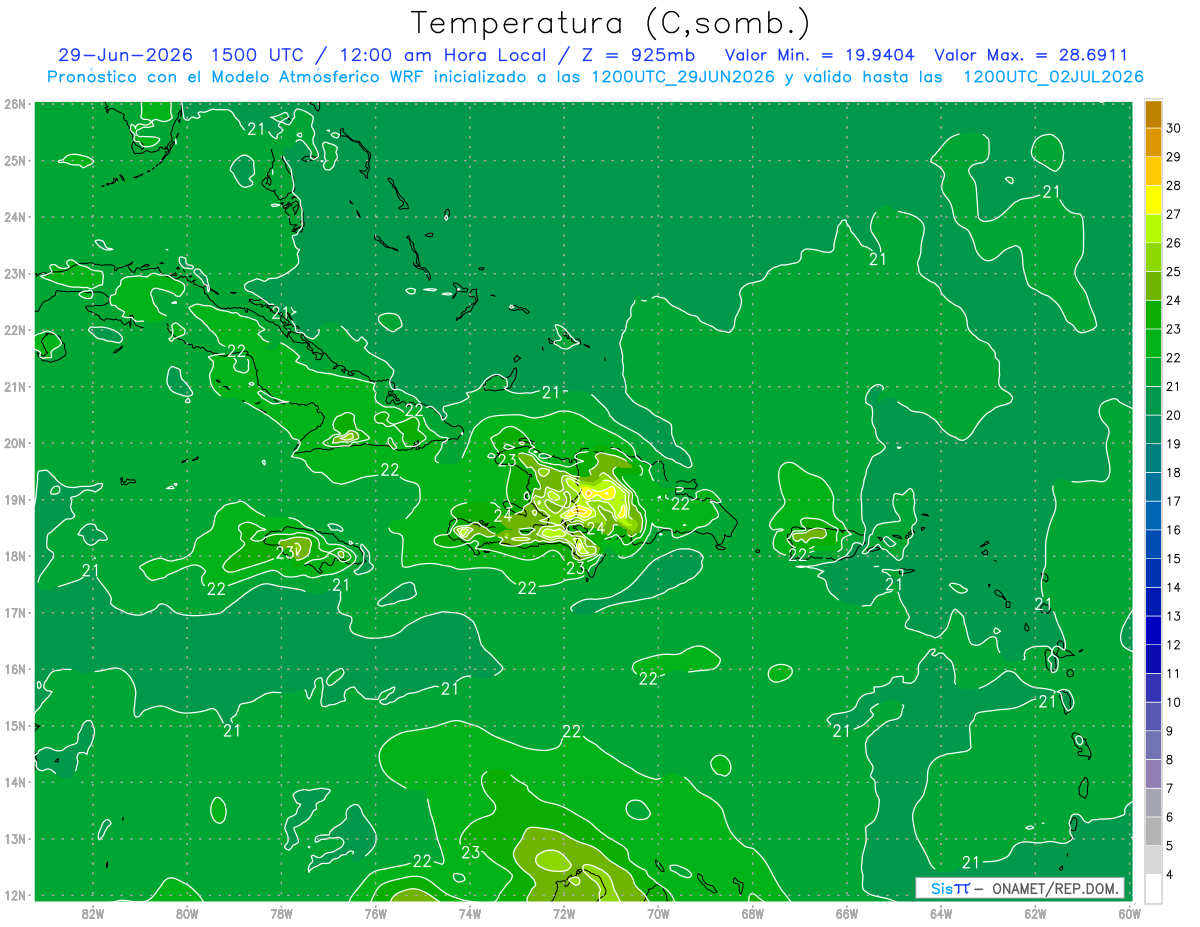This screenshot has height=927, width=1200.
Task: Click the orange legend swatch between 29 and 30
Action: click(1153, 143)
